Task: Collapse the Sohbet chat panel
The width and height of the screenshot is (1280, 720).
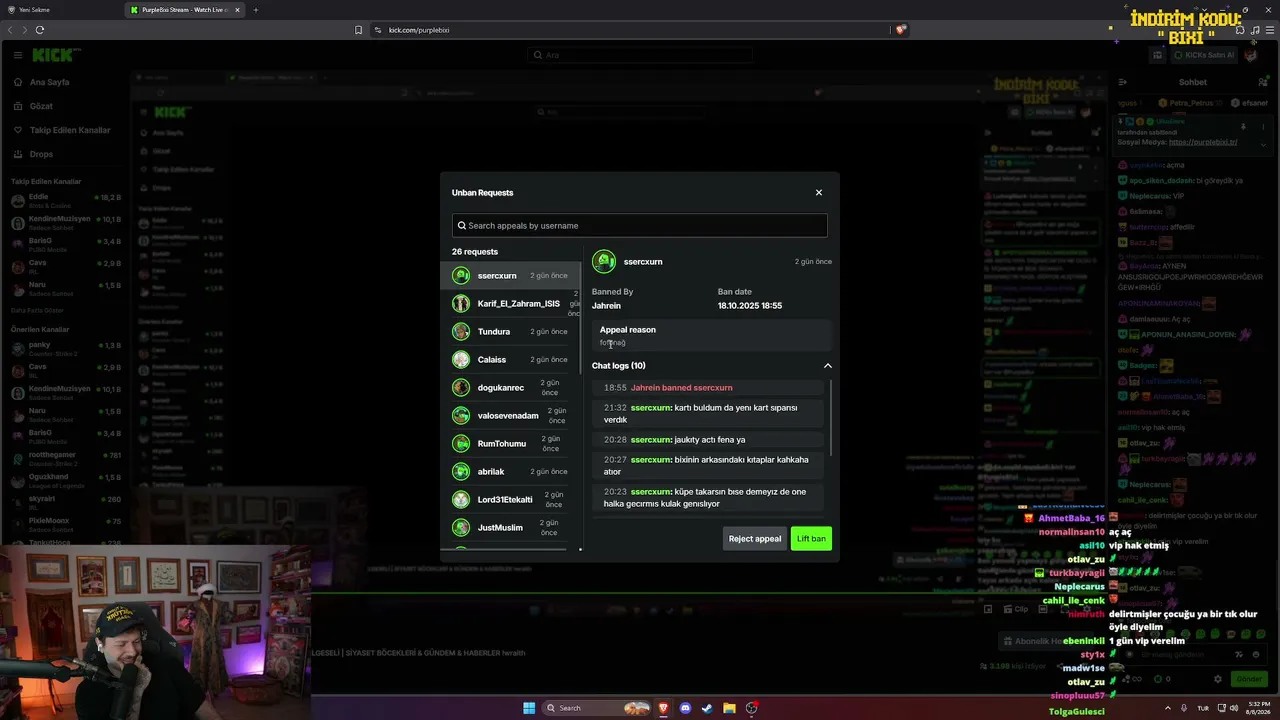Action: point(1123,82)
